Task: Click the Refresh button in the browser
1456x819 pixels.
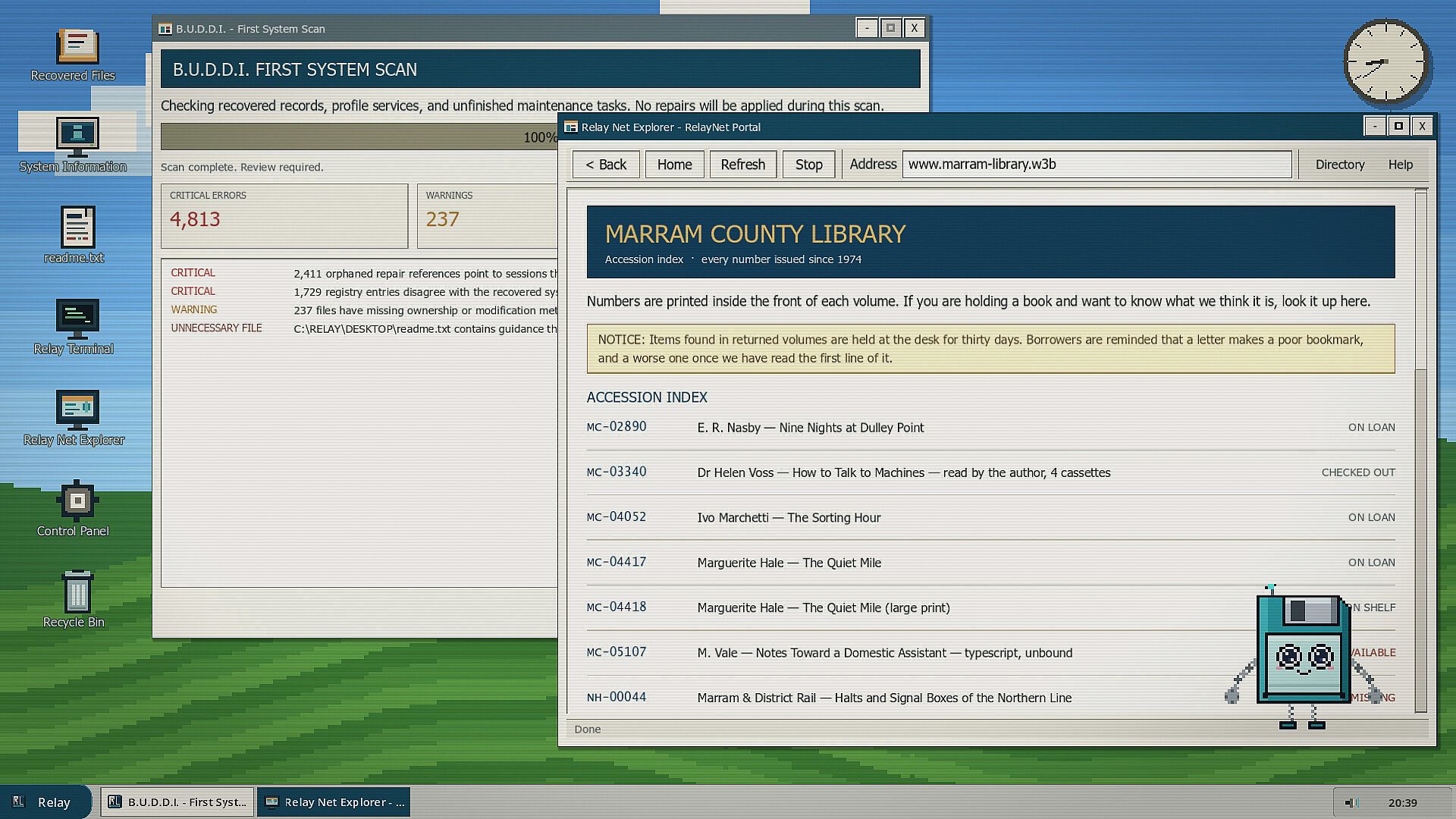Action: [x=742, y=165]
